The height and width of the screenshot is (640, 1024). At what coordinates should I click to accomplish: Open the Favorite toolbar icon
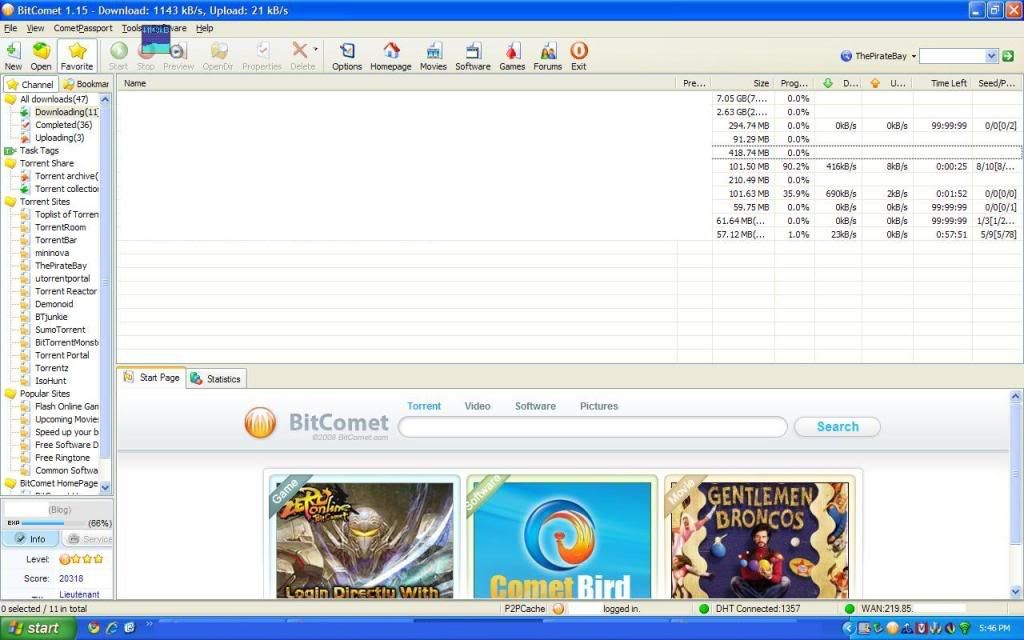pos(77,55)
